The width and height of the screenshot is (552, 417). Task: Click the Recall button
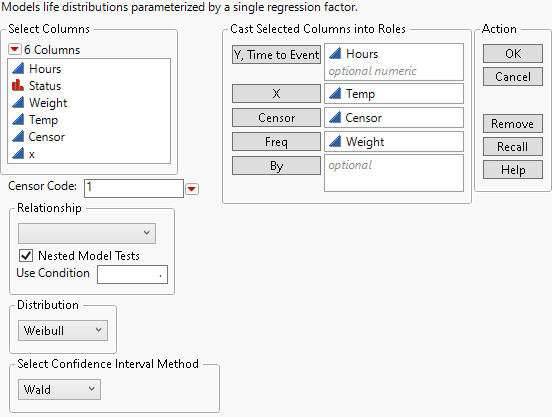click(x=513, y=147)
